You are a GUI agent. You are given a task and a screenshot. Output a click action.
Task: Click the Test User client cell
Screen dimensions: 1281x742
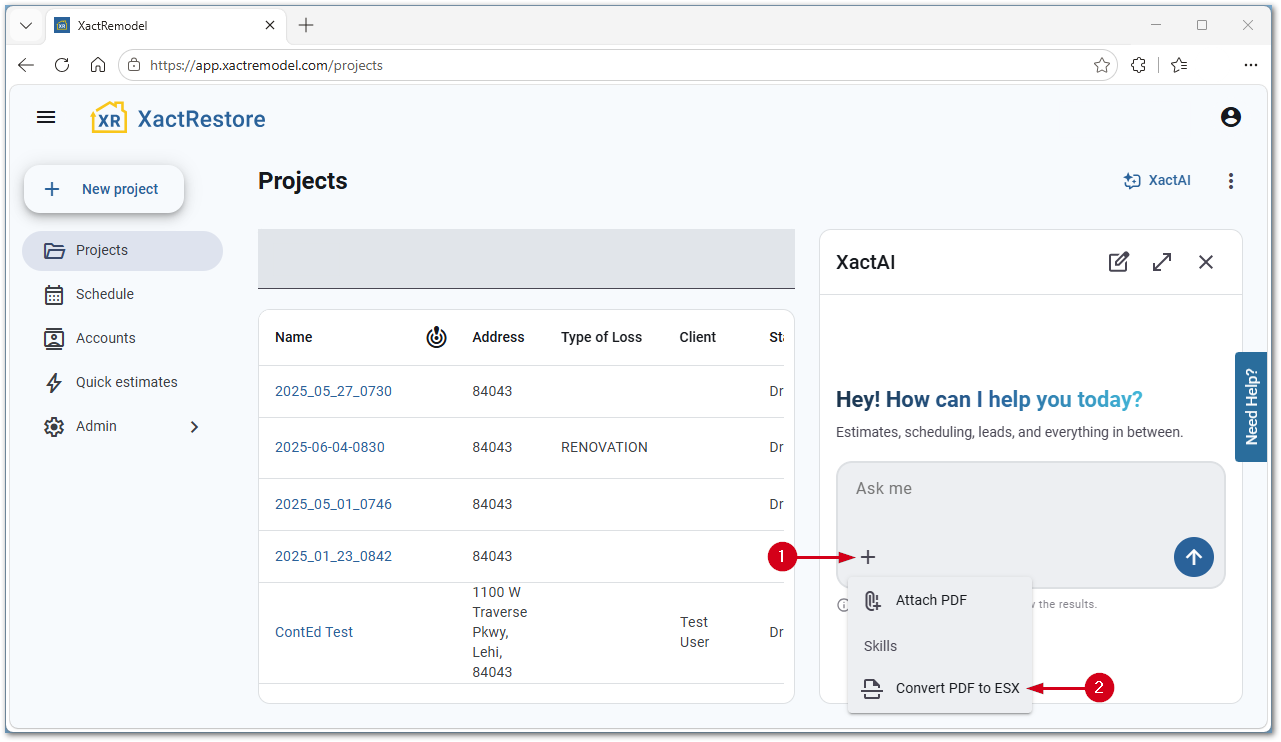pyautogui.click(x=695, y=632)
